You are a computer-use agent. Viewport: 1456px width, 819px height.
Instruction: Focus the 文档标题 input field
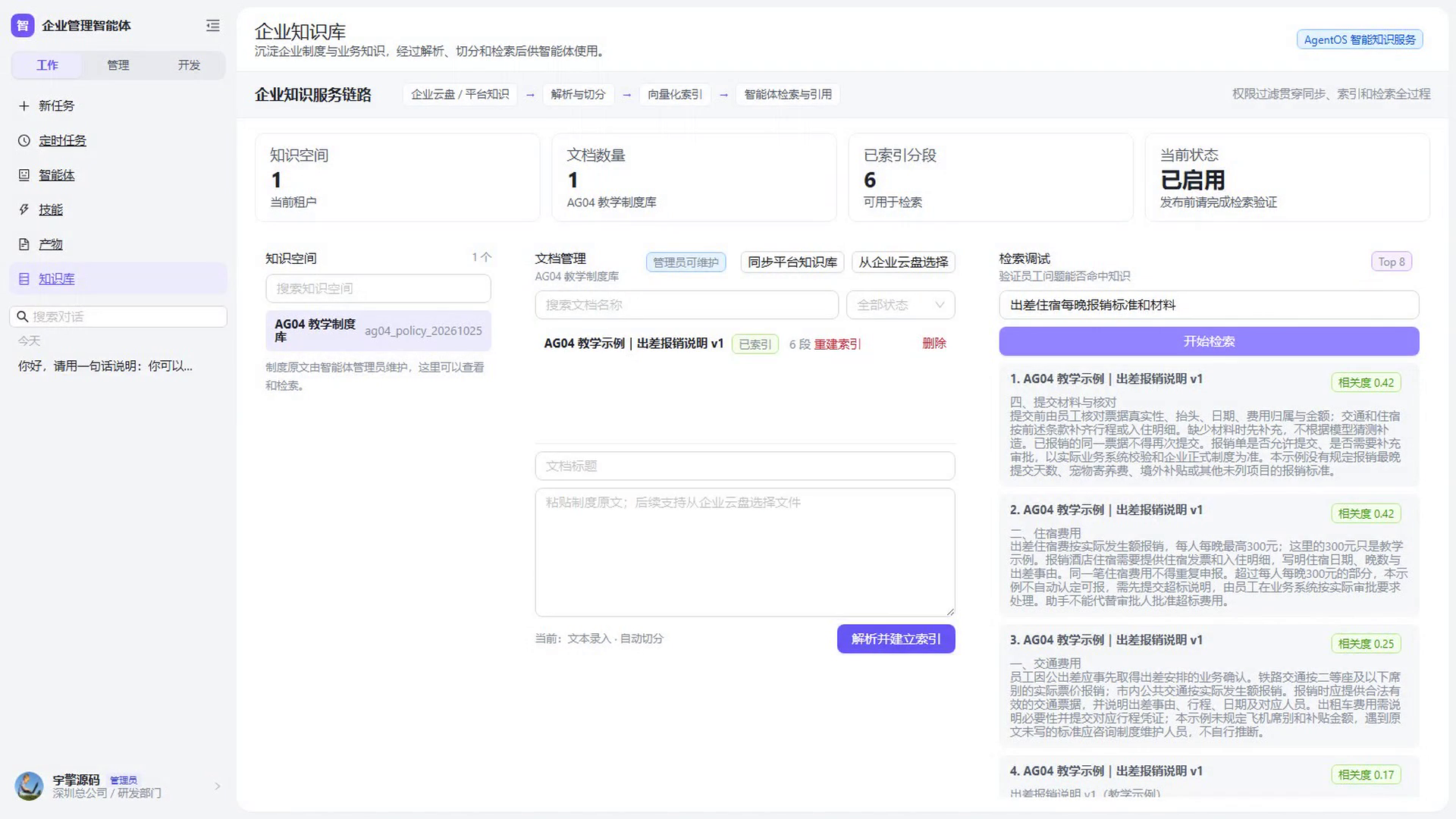pos(745,466)
